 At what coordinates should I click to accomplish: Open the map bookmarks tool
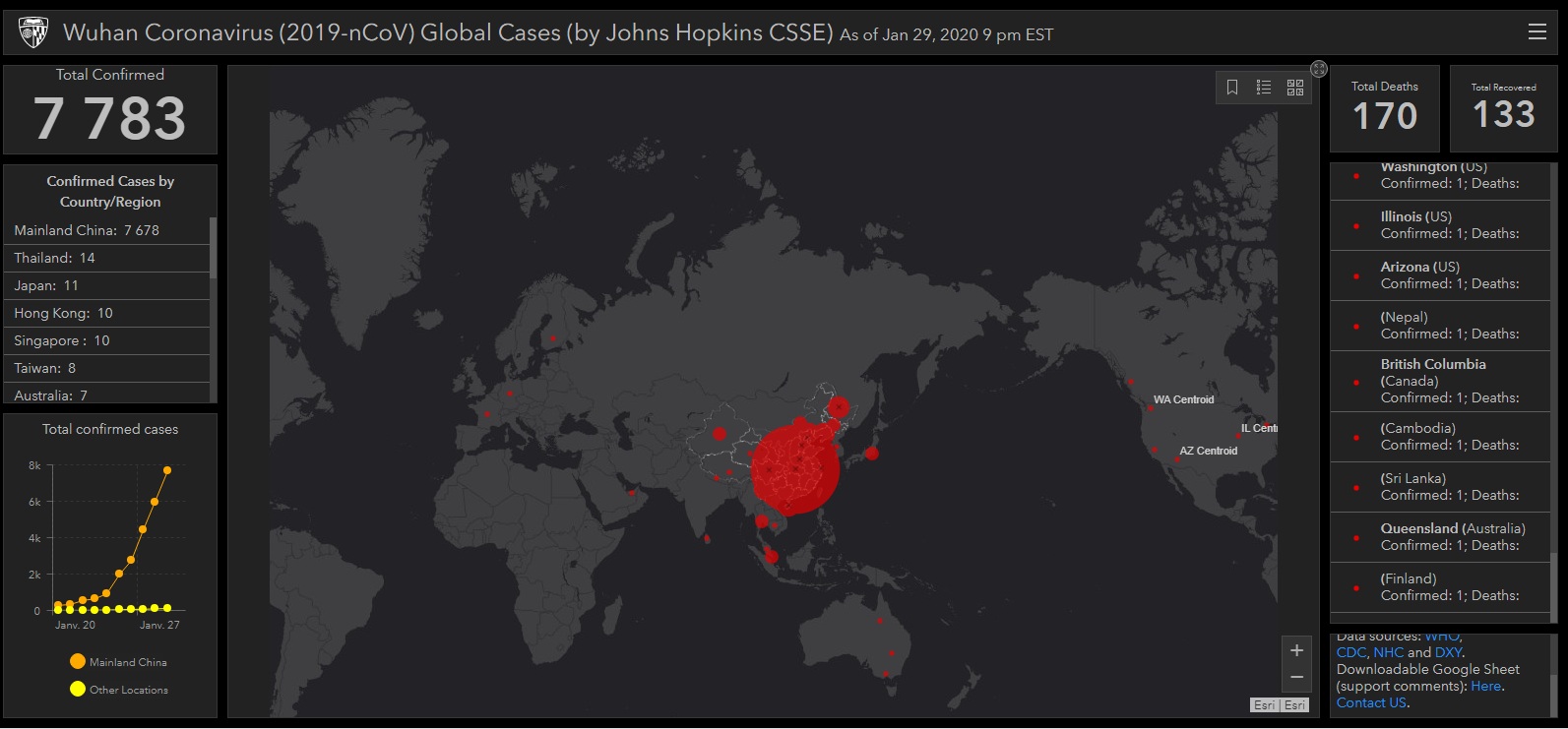click(1232, 88)
